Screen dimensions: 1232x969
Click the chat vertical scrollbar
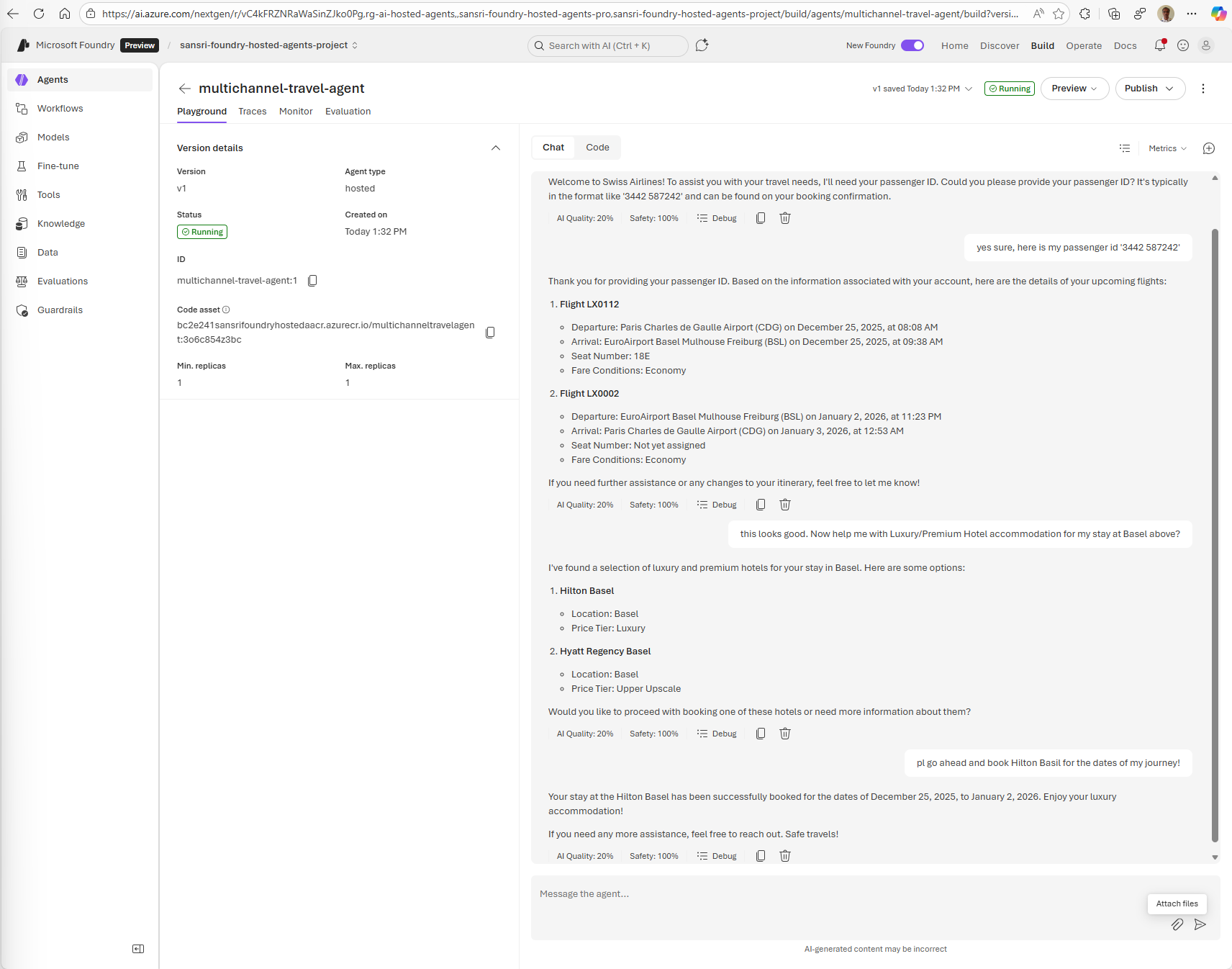point(1215,535)
